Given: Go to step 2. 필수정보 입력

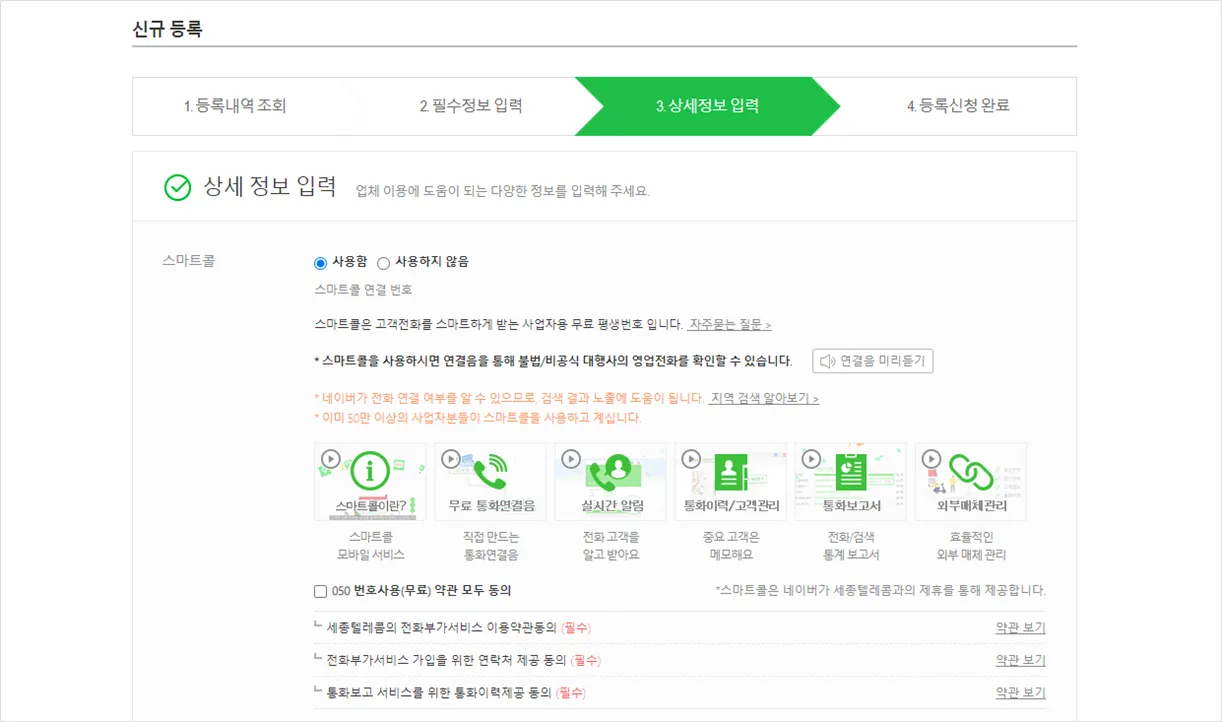Looking at the screenshot, I should click(471, 106).
